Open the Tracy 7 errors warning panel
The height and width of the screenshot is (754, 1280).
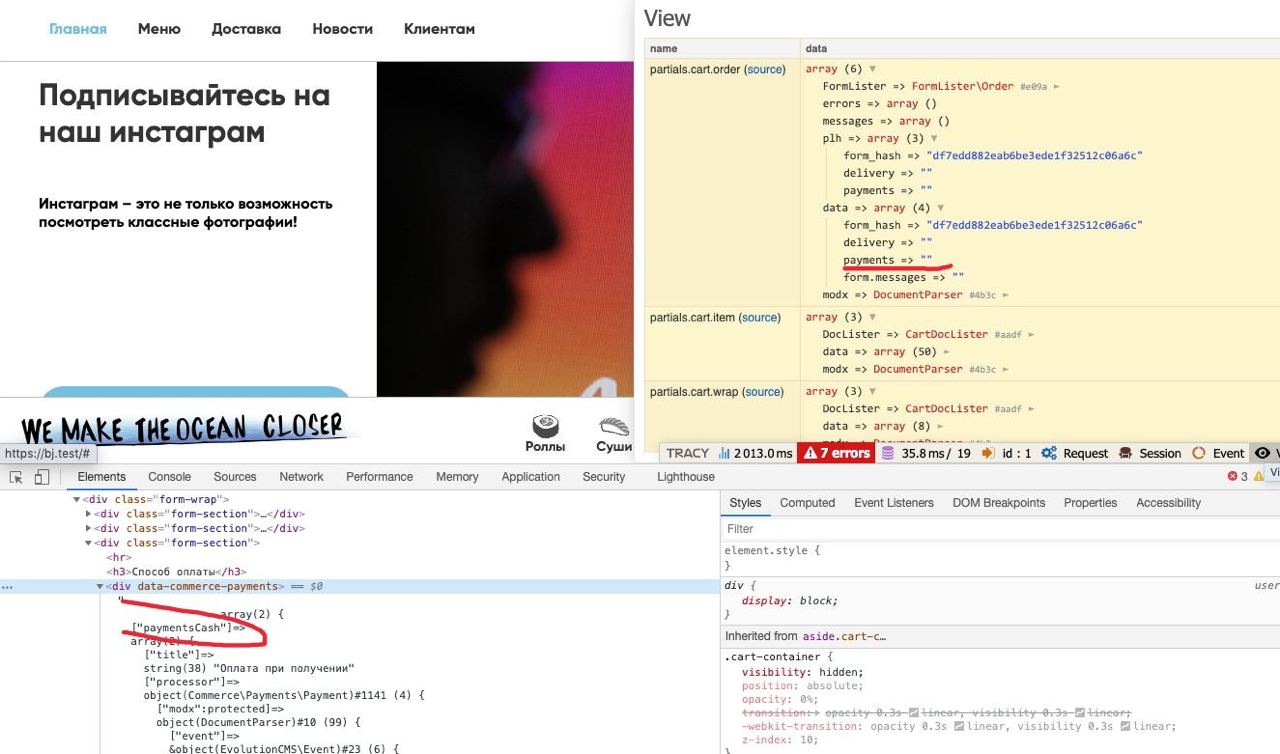click(837, 453)
